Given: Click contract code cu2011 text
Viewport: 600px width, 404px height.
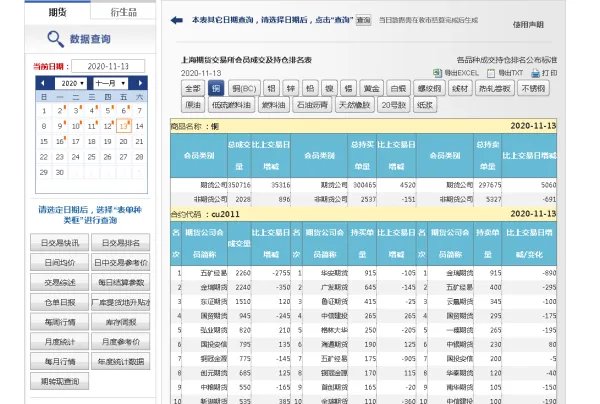Looking at the screenshot, I should click(225, 214).
